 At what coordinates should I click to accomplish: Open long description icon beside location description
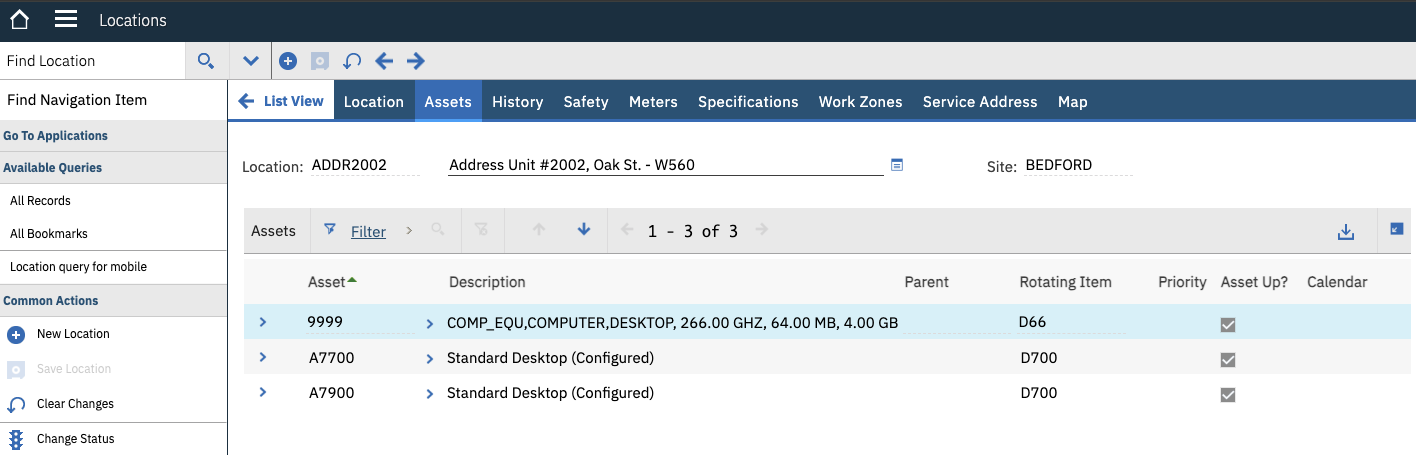click(x=897, y=165)
